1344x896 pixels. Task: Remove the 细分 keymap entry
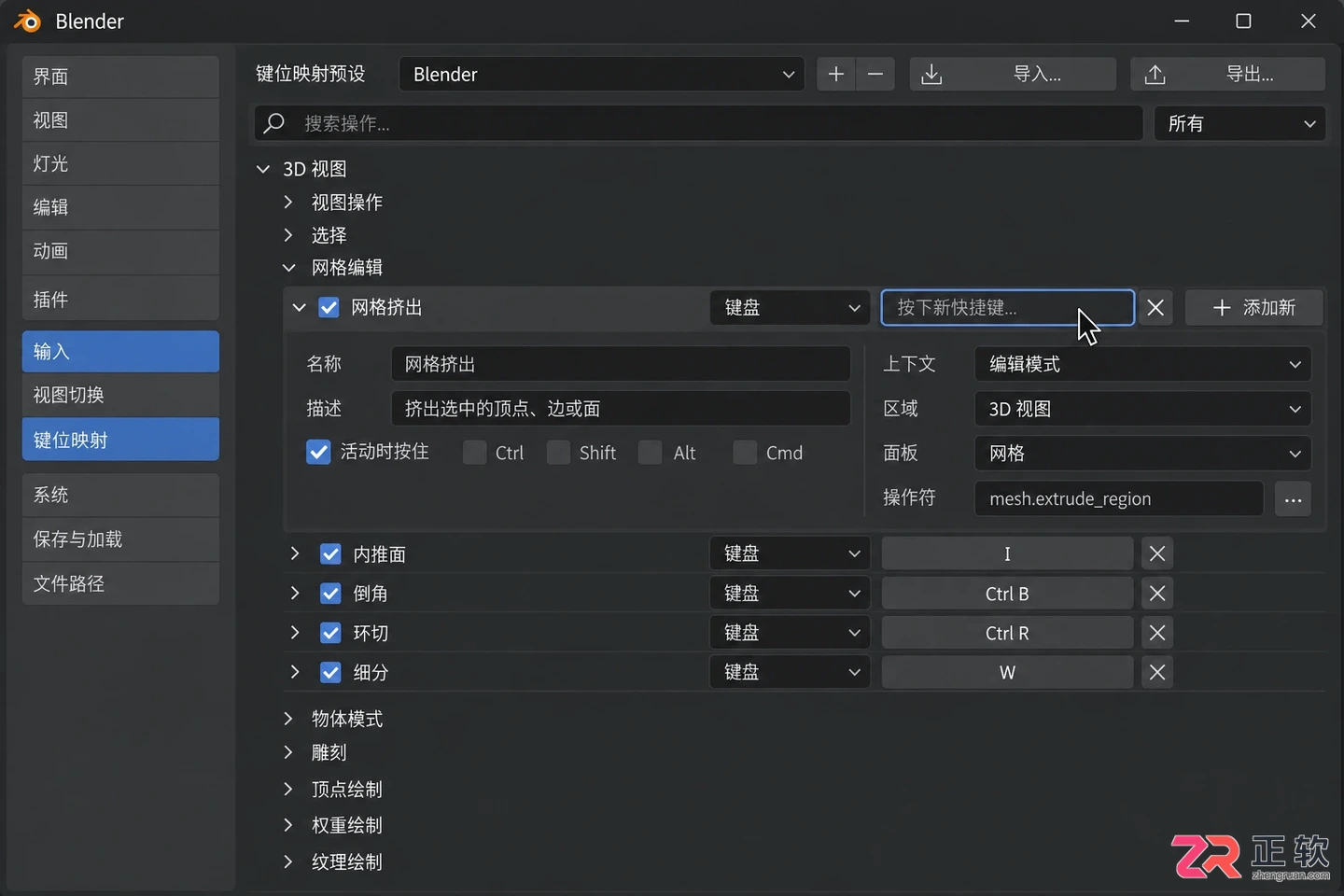1157,672
